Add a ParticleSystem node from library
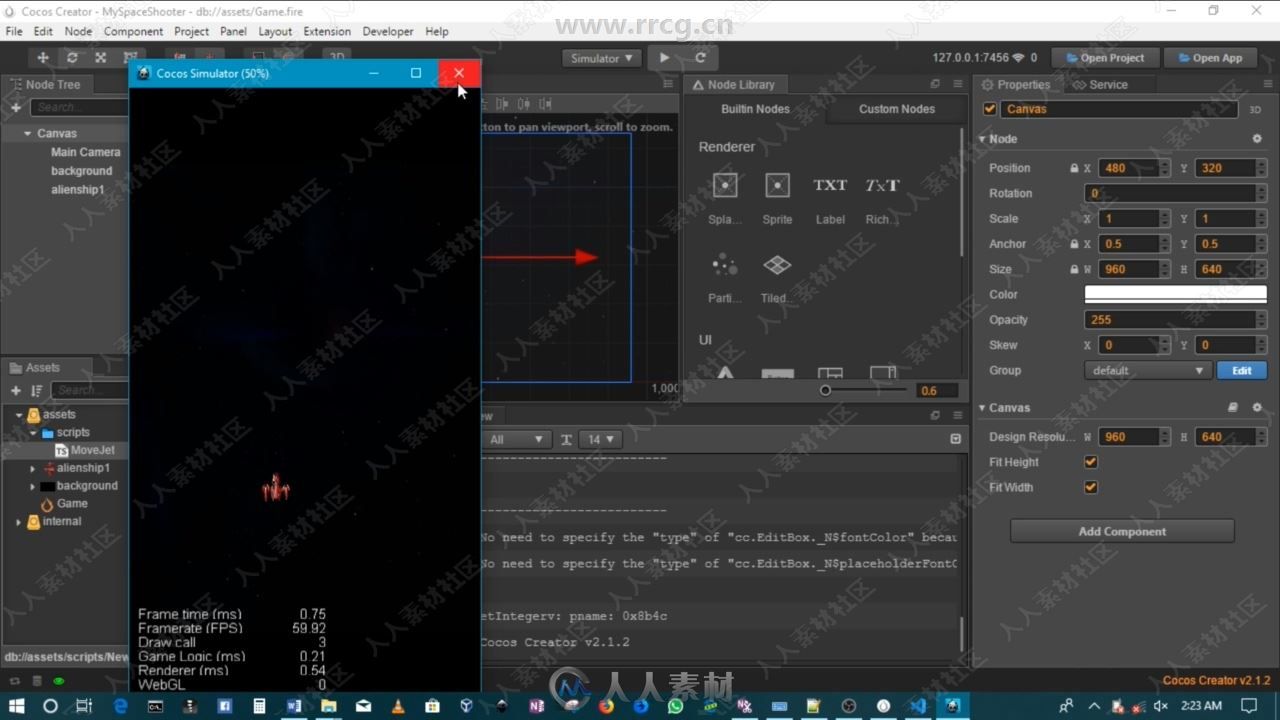 pyautogui.click(x=724, y=277)
